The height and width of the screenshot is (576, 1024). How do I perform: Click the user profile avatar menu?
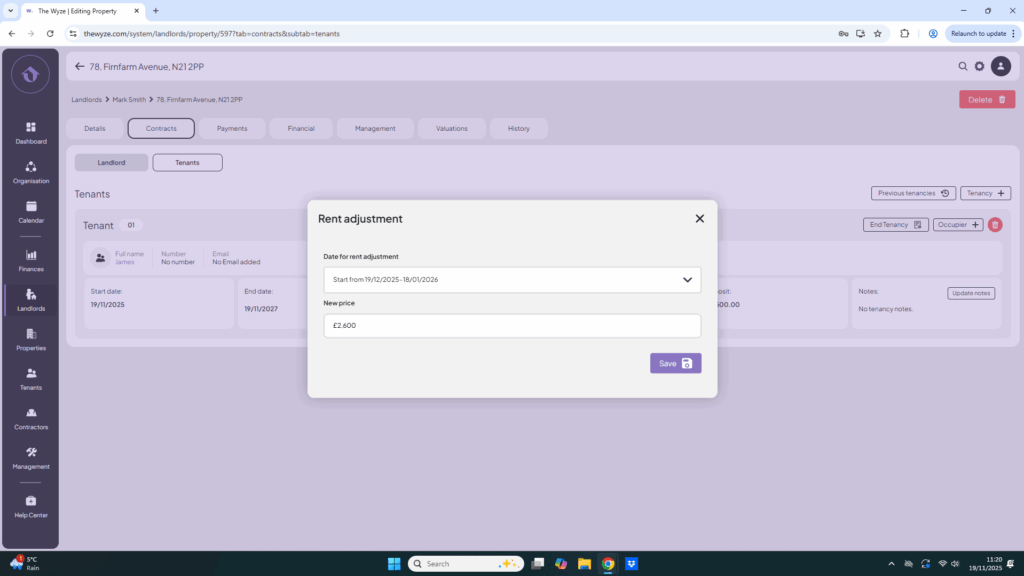pos(1000,67)
